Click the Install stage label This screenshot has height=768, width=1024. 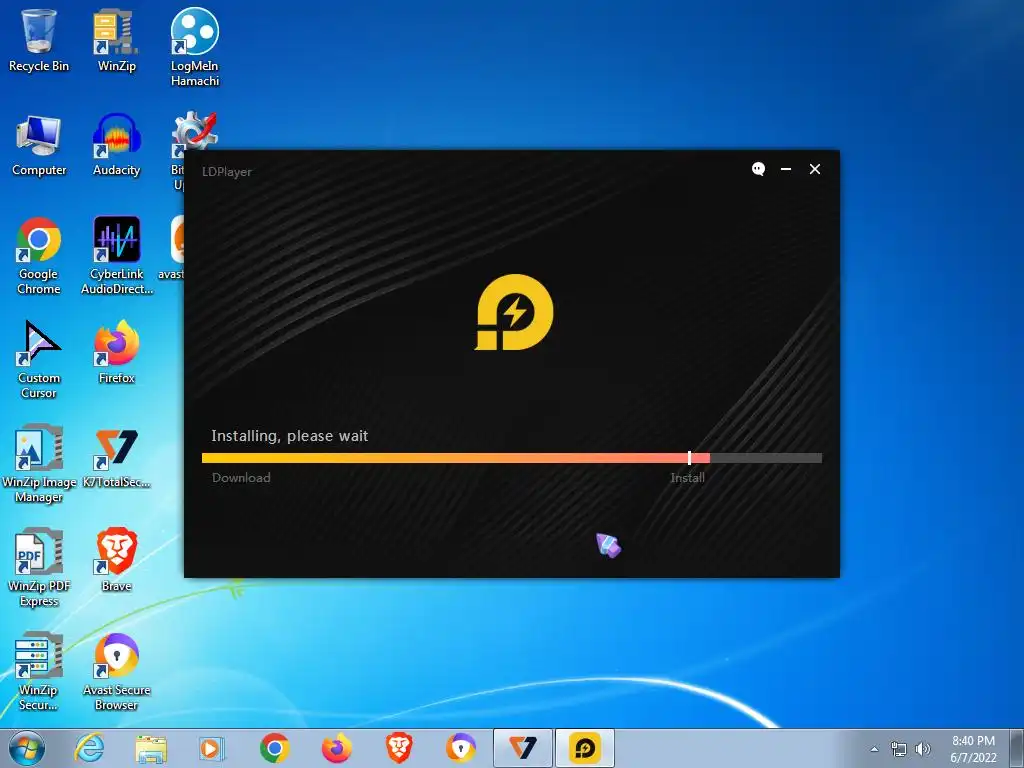point(687,477)
